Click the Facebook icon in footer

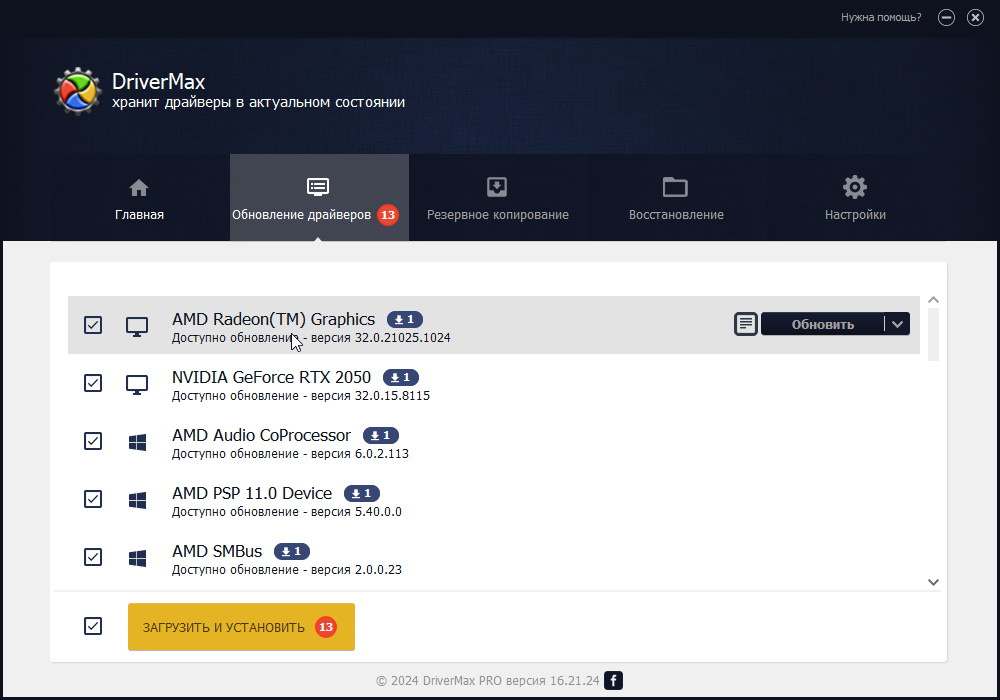[x=614, y=681]
